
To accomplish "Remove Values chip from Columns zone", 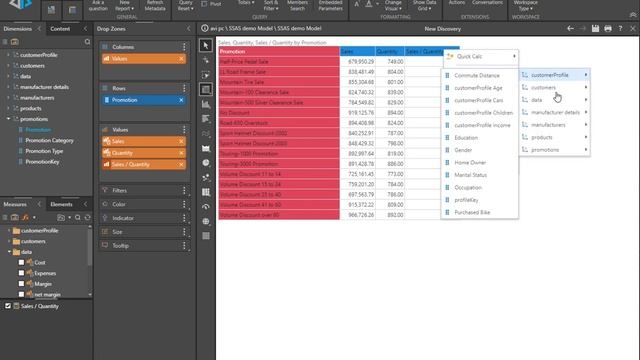I will 181,59.
